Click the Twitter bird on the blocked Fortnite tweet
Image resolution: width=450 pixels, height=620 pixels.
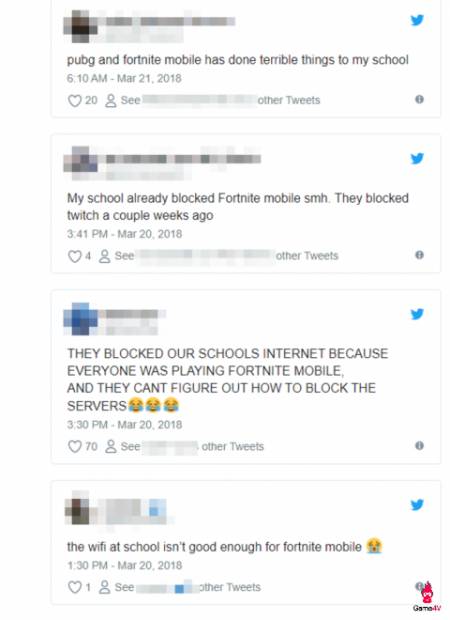click(417, 158)
